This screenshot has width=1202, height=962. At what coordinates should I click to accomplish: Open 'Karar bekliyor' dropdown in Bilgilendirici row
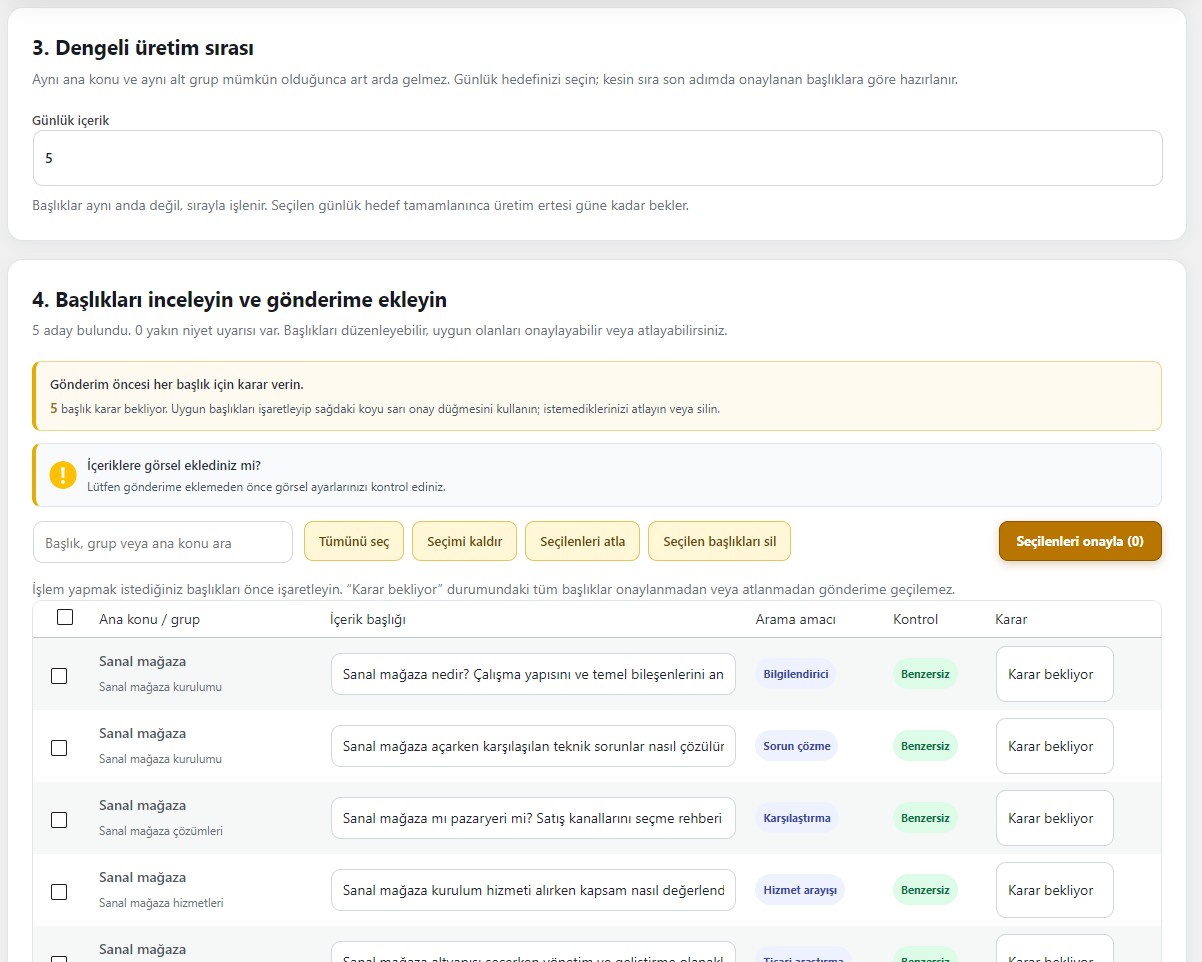[x=1054, y=674]
